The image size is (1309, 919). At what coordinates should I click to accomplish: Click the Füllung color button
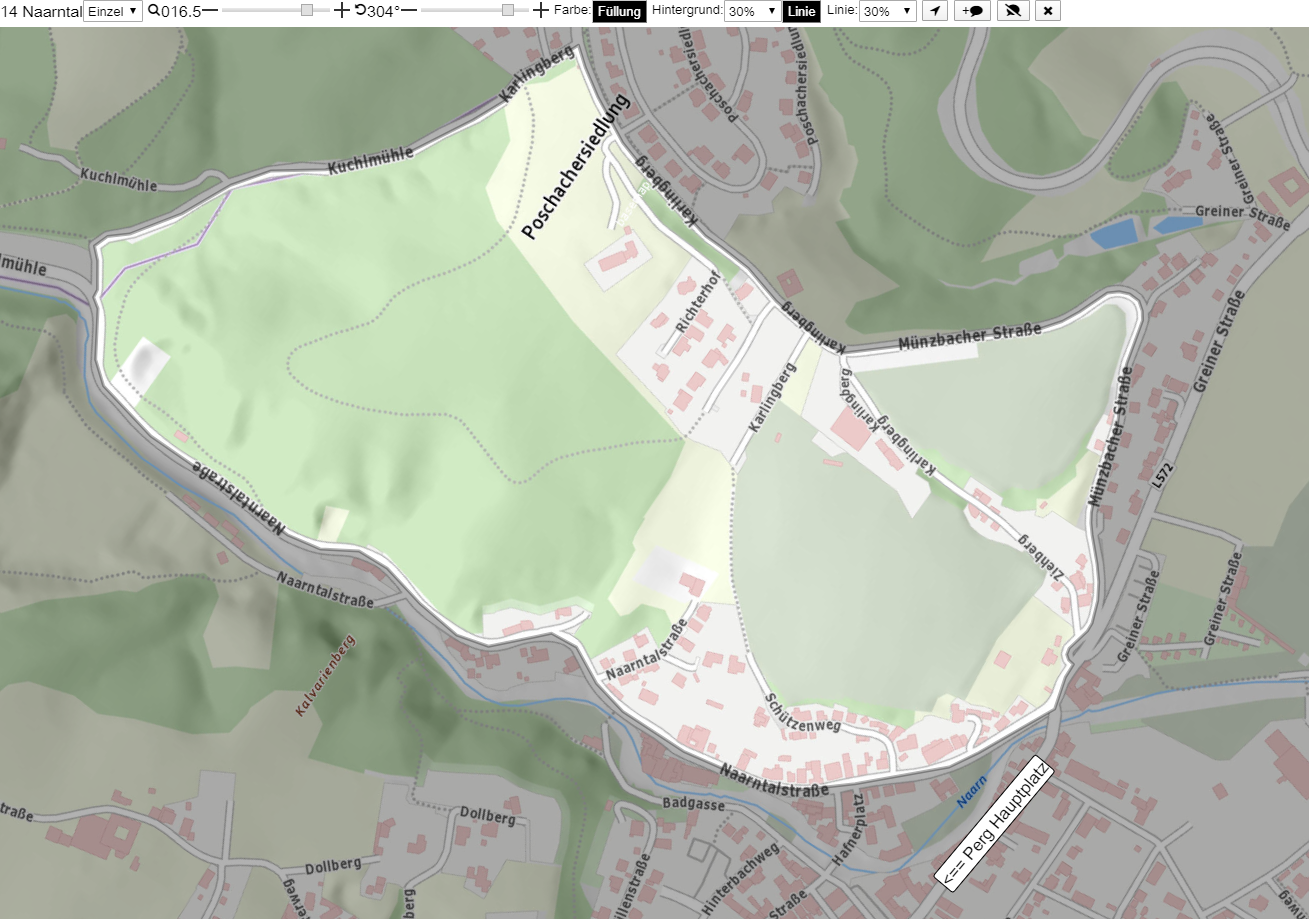click(x=620, y=11)
